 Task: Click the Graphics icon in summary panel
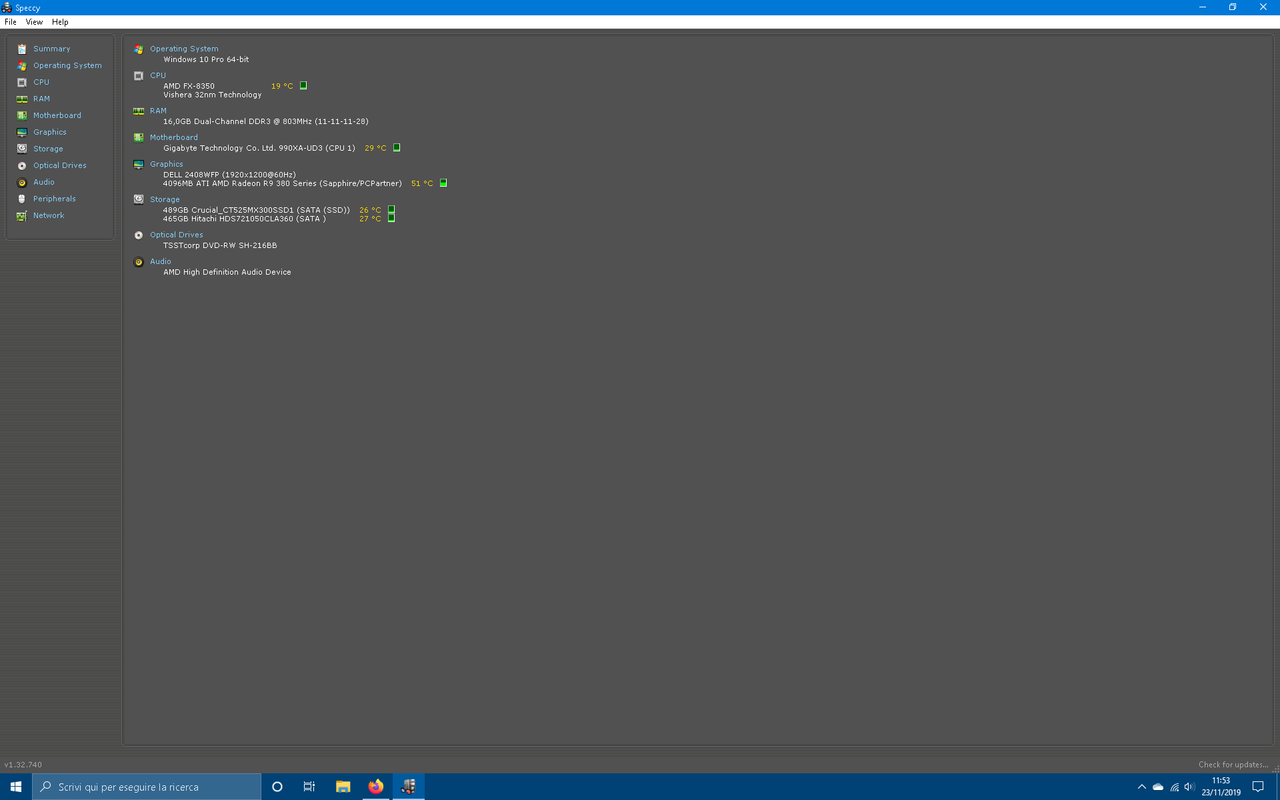click(x=139, y=164)
